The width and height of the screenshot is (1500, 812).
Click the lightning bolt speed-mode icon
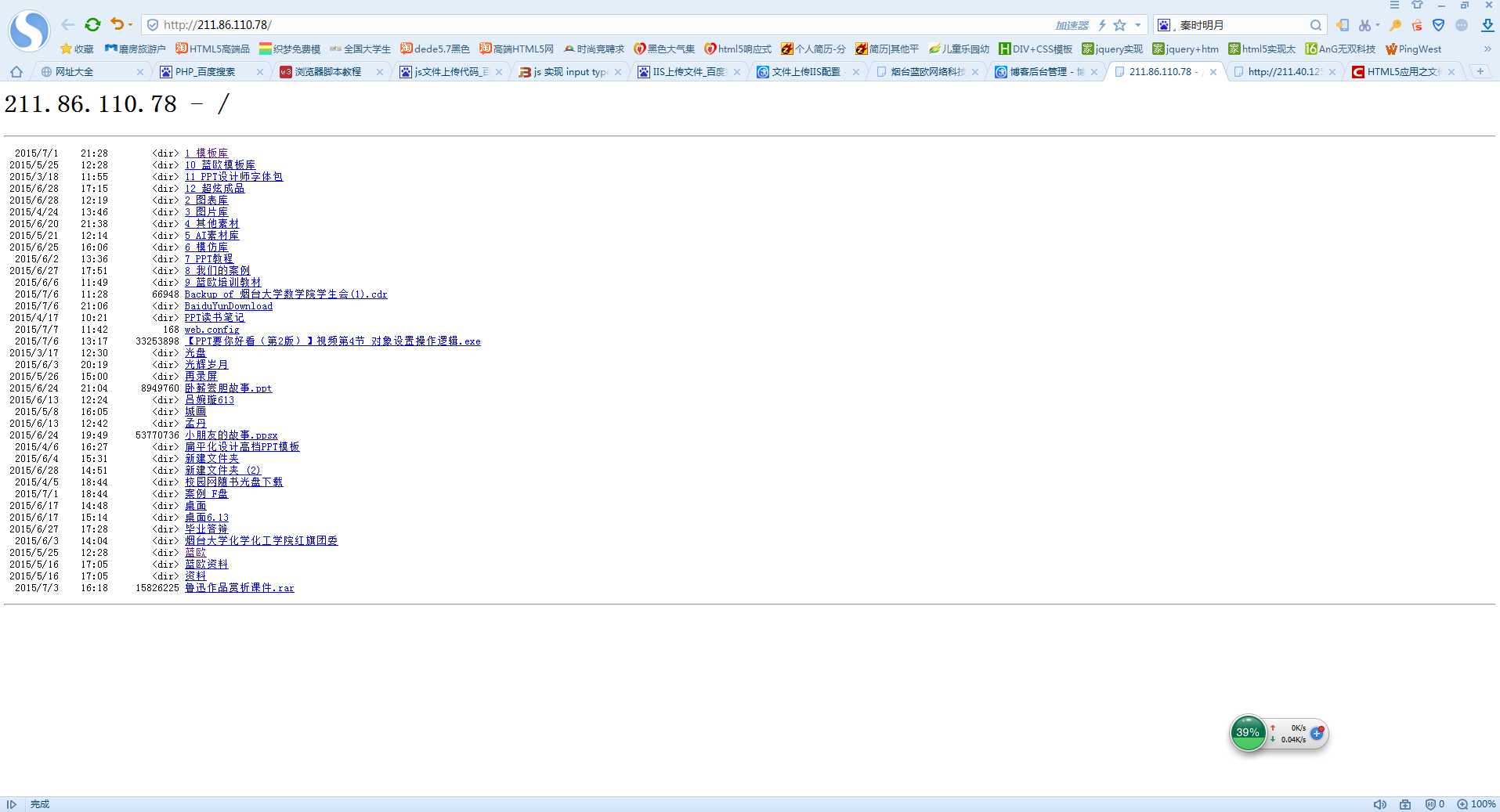pos(1101,25)
